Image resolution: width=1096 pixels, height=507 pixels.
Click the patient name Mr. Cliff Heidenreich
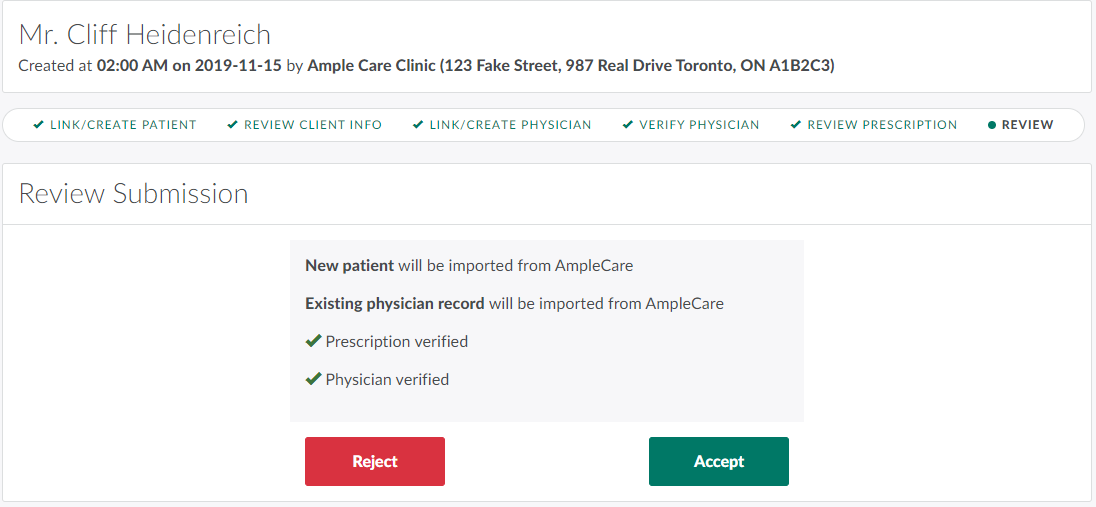[145, 34]
